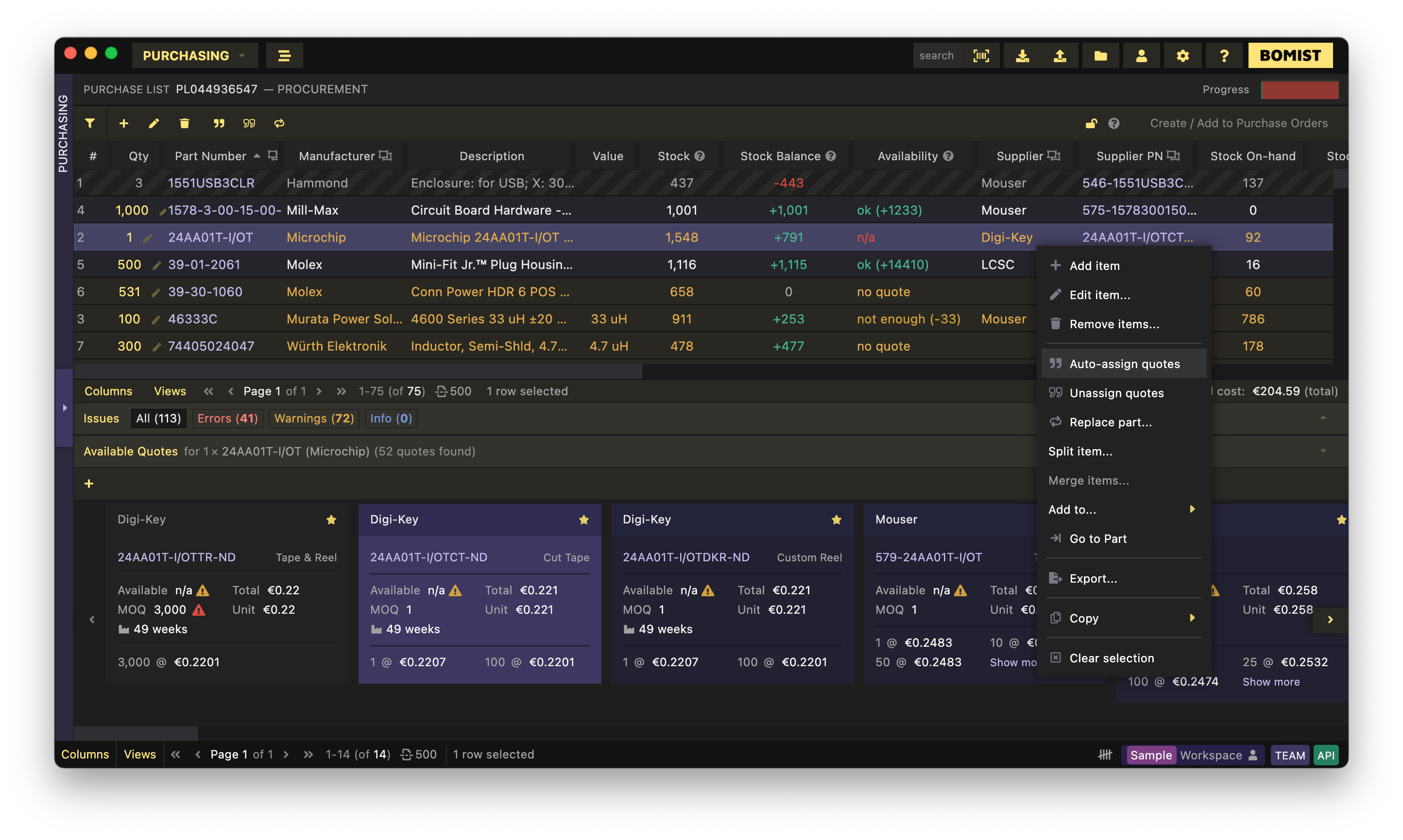This screenshot has width=1403, height=840.
Task: Click the replace part toolbar icon
Action: pyautogui.click(x=279, y=123)
